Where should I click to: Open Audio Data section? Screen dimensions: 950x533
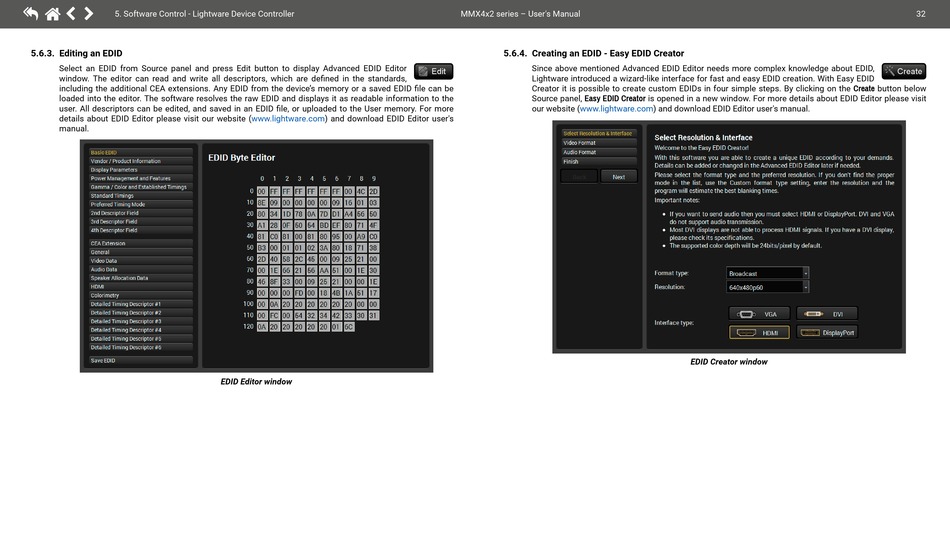coord(141,270)
